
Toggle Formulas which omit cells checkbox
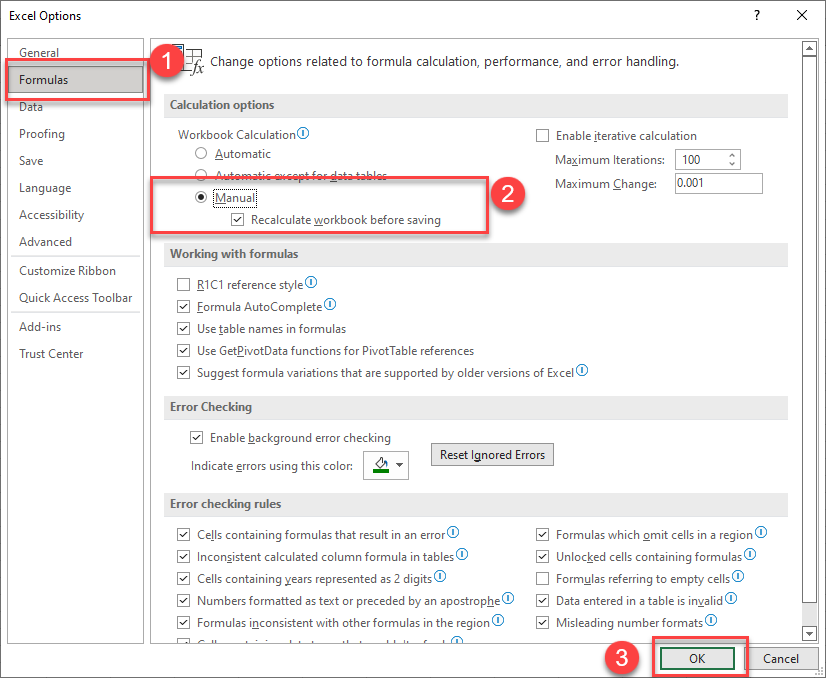click(542, 535)
